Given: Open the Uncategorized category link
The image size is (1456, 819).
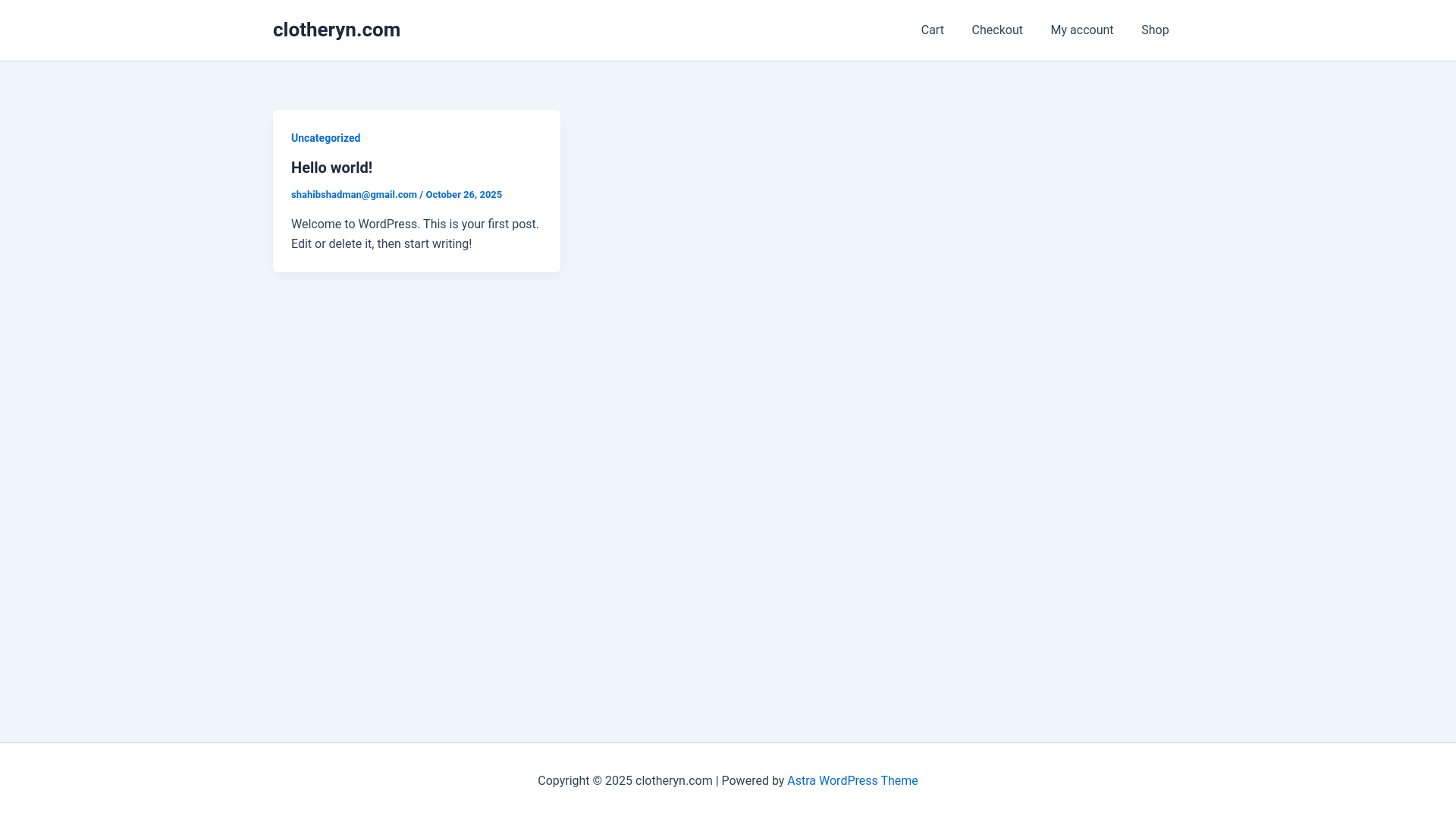Looking at the screenshot, I should [x=325, y=138].
